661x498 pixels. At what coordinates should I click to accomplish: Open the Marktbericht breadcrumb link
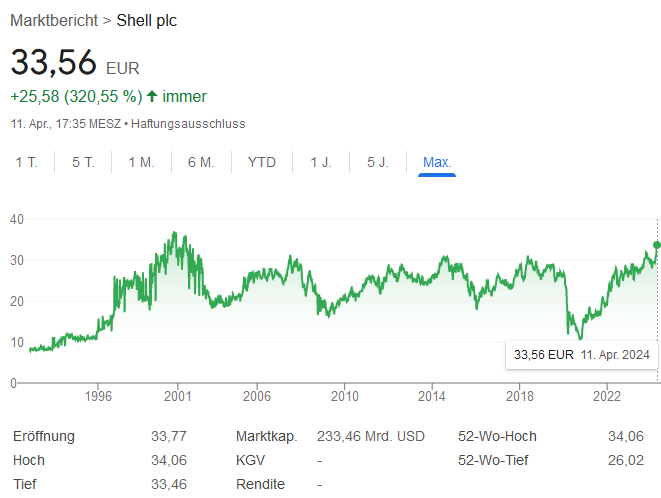tap(54, 20)
